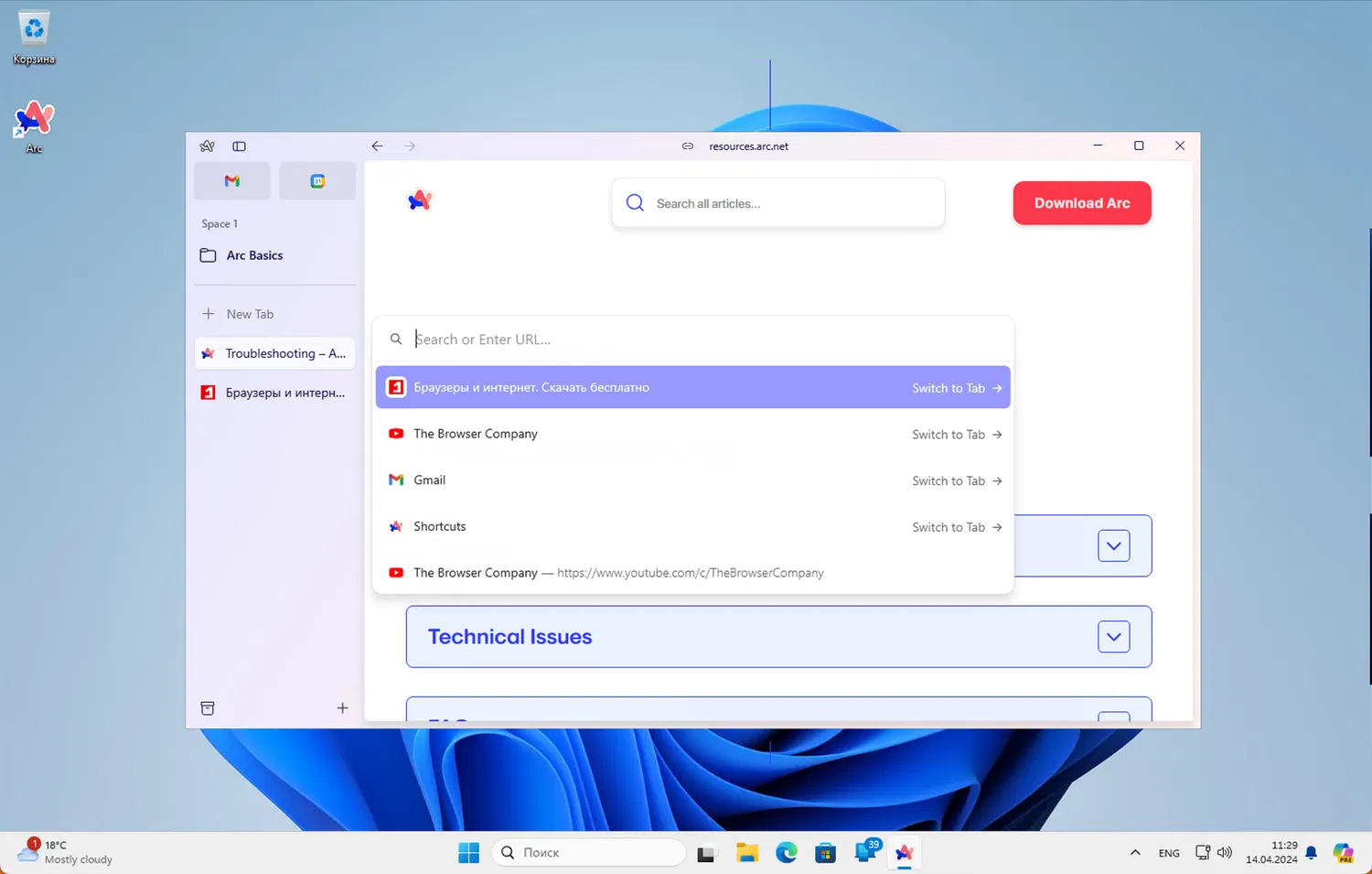
Task: Go forward with the right arrow
Action: pyautogui.click(x=410, y=146)
